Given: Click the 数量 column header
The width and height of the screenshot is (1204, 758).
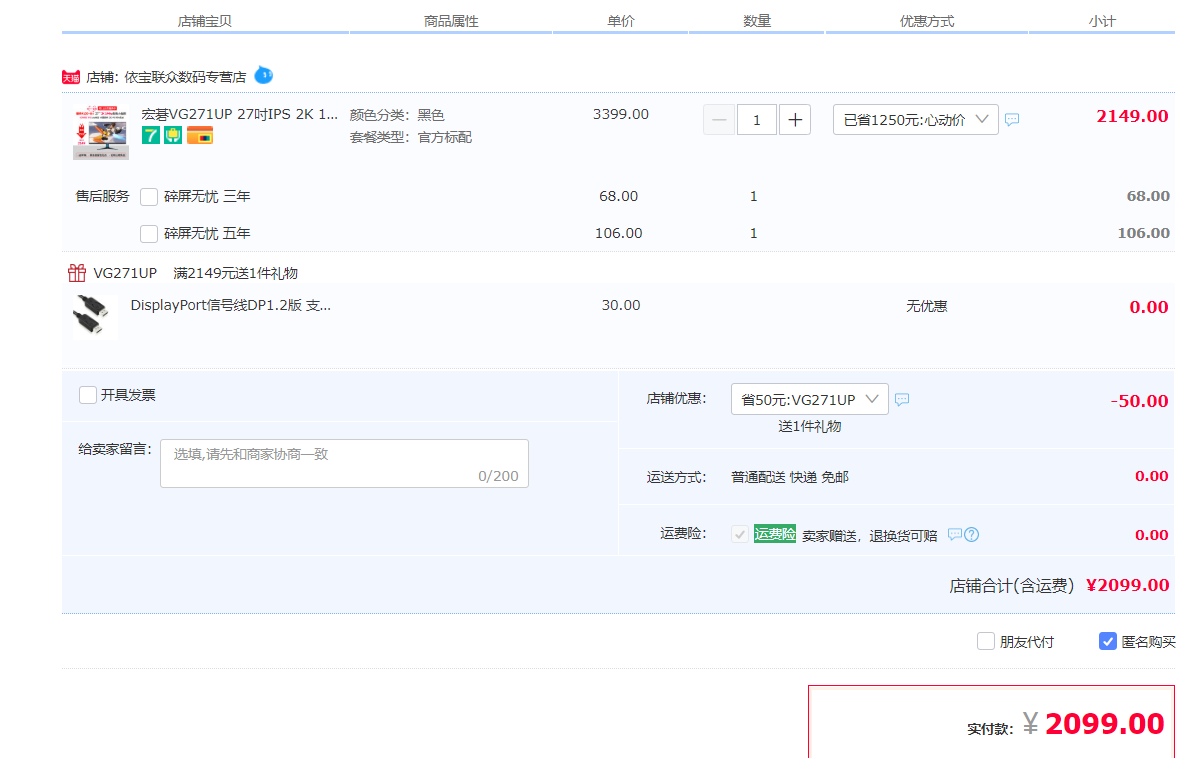Looking at the screenshot, I should click(757, 21).
